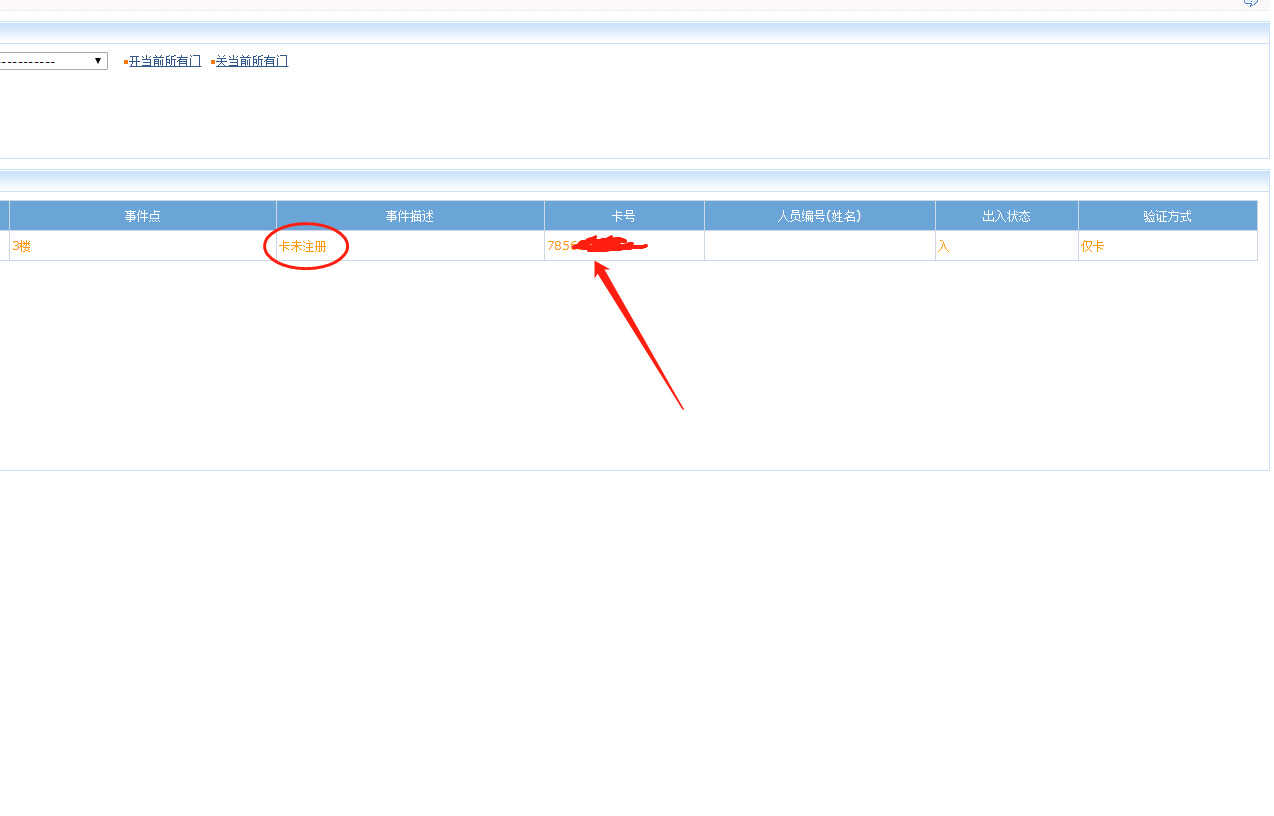Open the door selection dropdown arrow
This screenshot has width=1274, height=816.
click(98, 61)
